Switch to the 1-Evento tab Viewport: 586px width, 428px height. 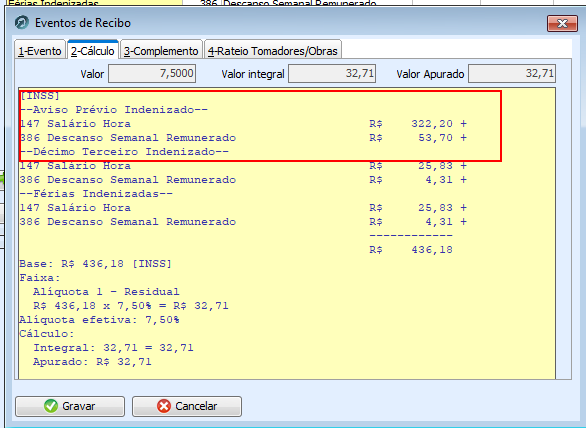click(40, 50)
